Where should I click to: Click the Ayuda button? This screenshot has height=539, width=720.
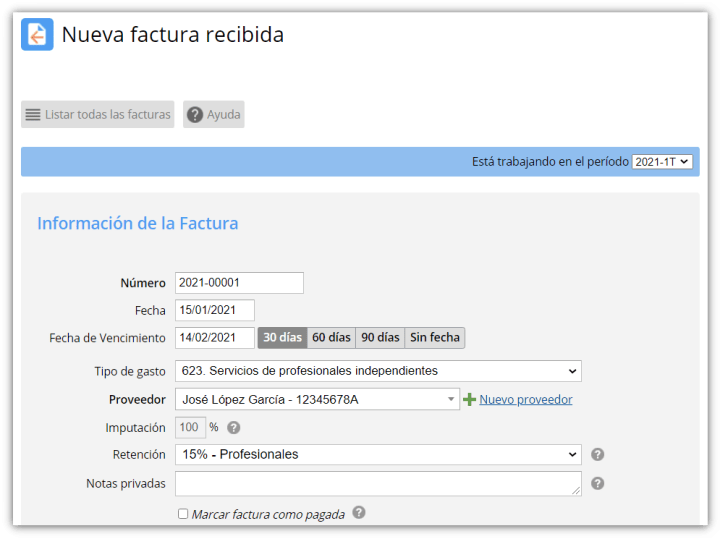click(214, 114)
